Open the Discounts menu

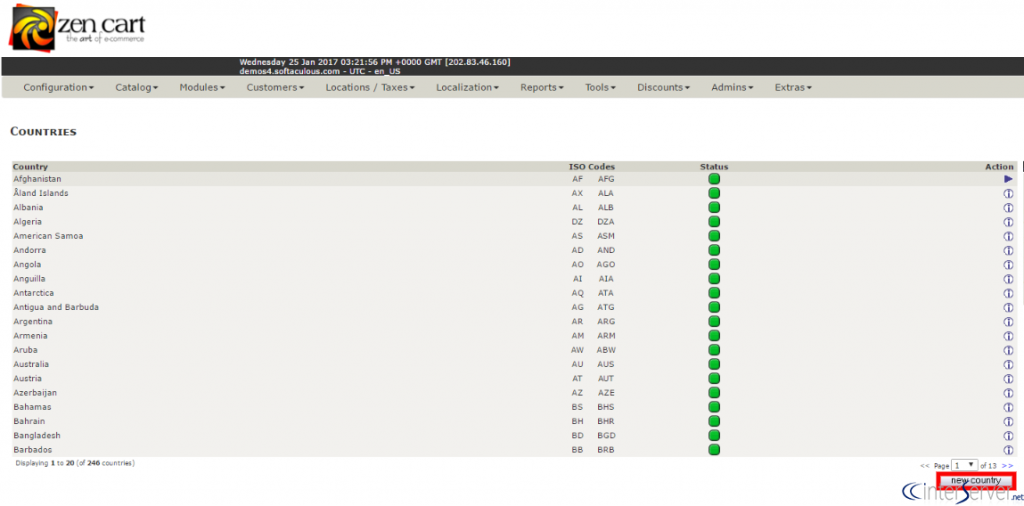(x=664, y=87)
